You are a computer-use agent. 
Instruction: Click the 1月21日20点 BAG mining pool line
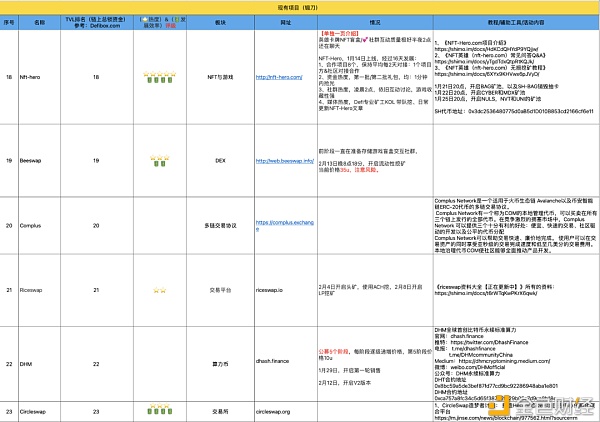coord(496,86)
